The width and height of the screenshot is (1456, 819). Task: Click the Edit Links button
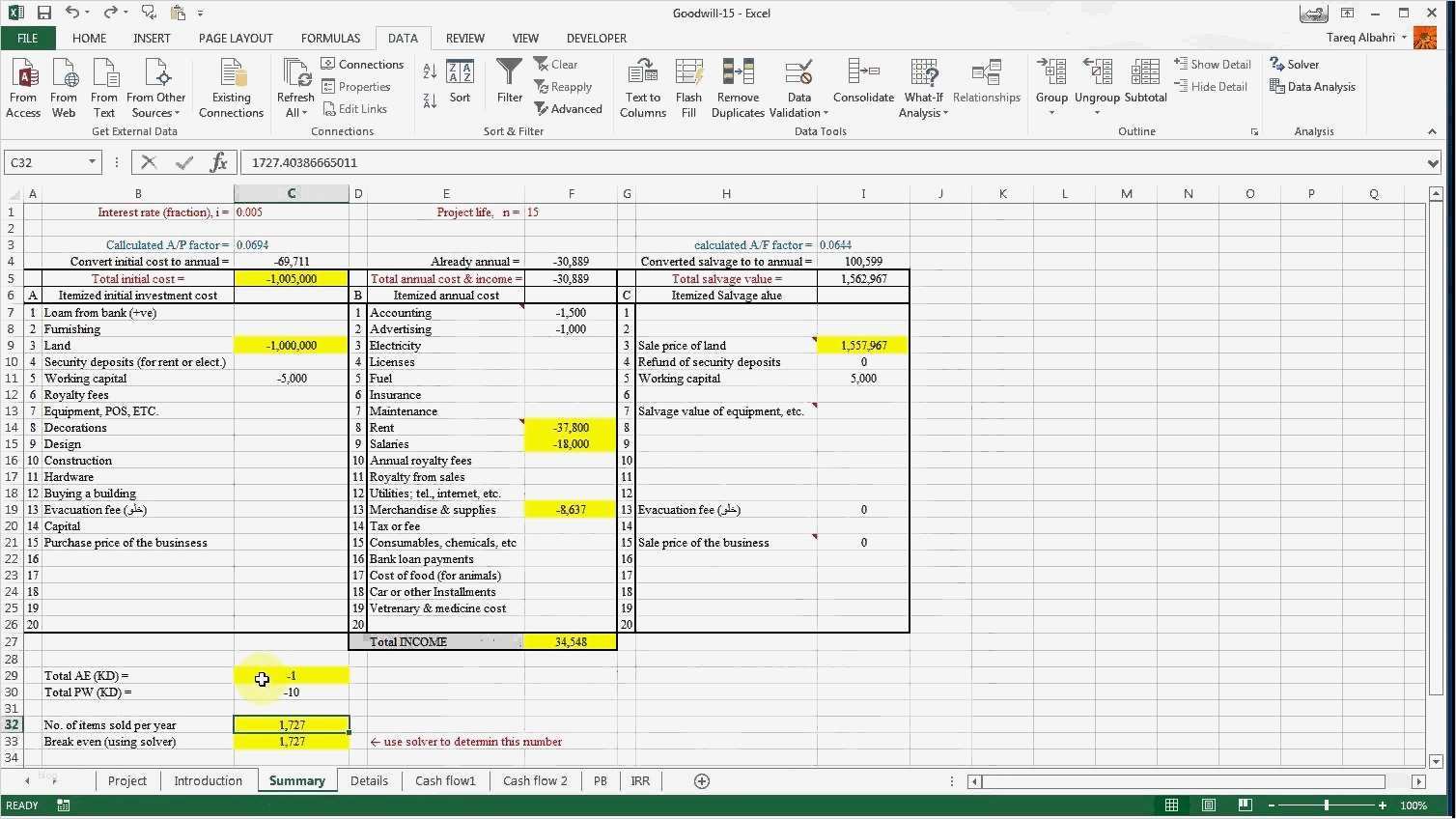click(355, 109)
